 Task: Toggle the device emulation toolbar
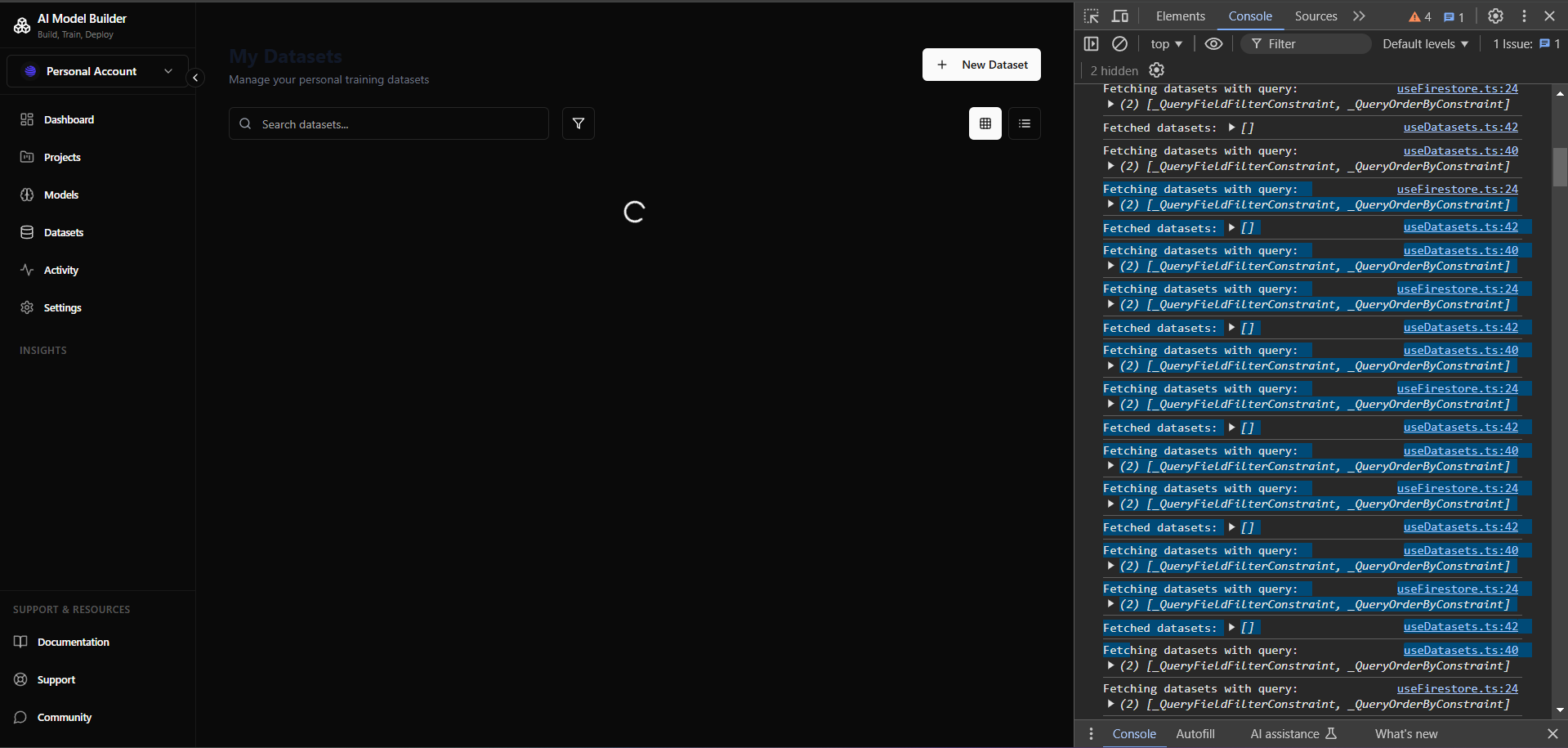pos(1120,16)
